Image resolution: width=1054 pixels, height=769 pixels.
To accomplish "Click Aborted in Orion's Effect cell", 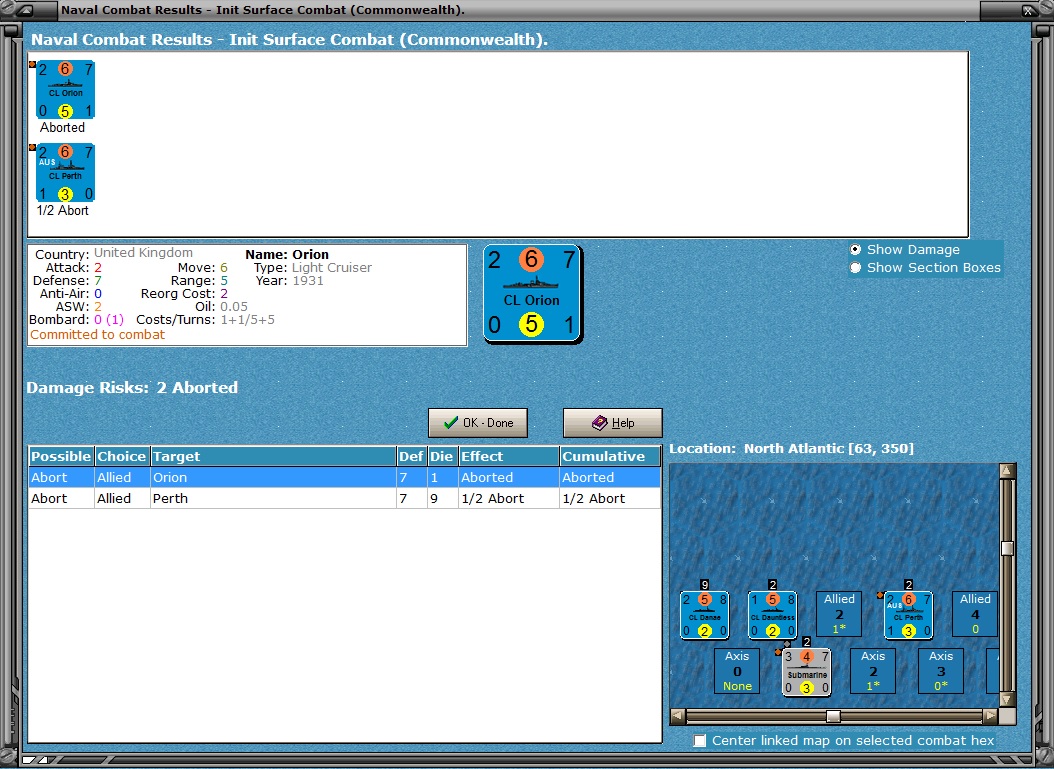I will (x=487, y=477).
